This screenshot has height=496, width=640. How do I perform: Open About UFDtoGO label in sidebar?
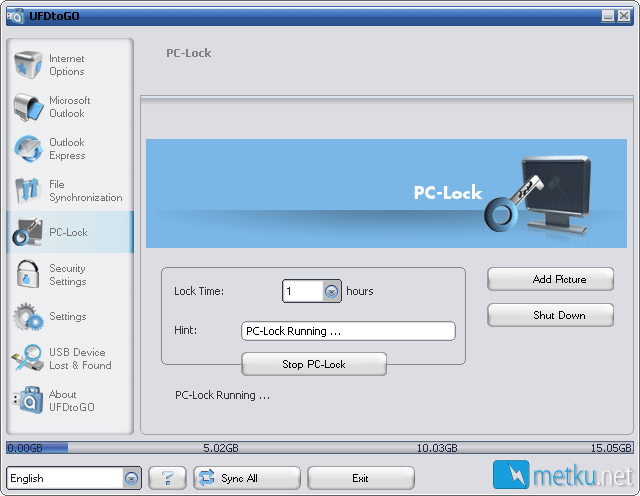pos(71,400)
